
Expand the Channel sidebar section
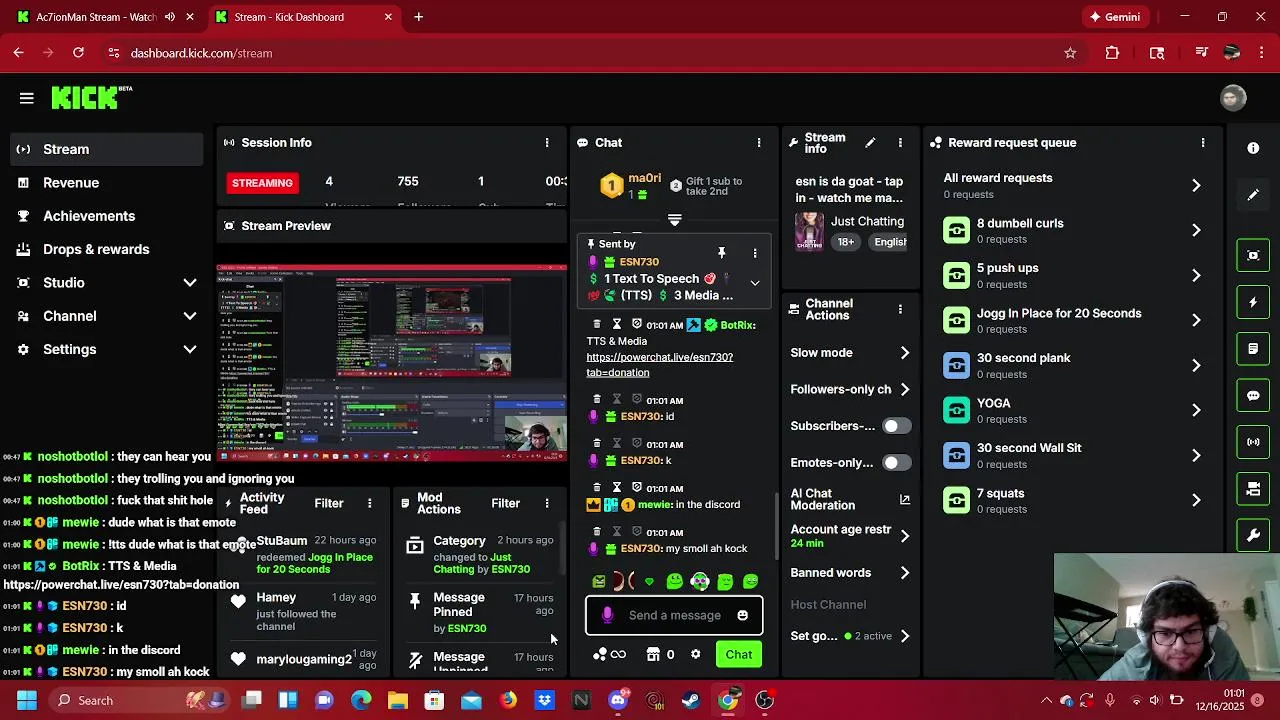tap(190, 316)
